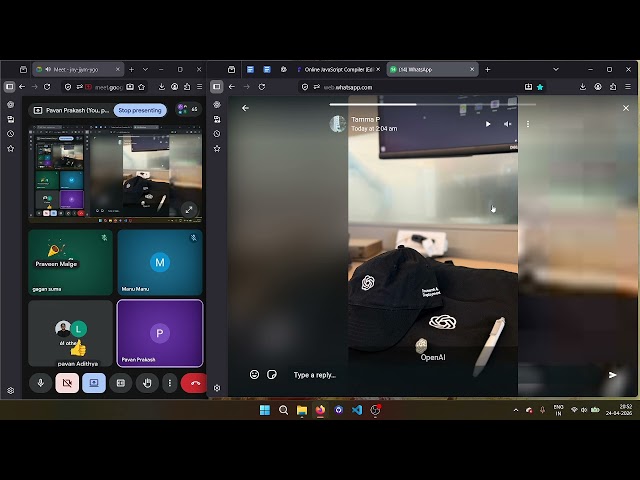Open application menu in WhatsApp browser window
Viewport: 640px width, 480px height.
coord(628,87)
